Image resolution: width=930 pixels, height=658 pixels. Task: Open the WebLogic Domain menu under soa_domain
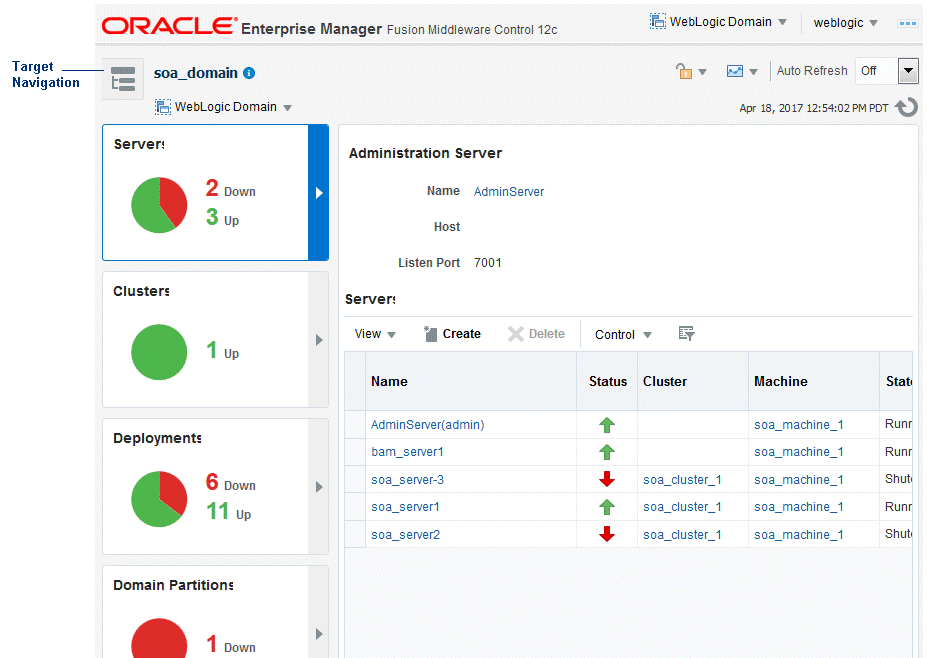[x=224, y=107]
